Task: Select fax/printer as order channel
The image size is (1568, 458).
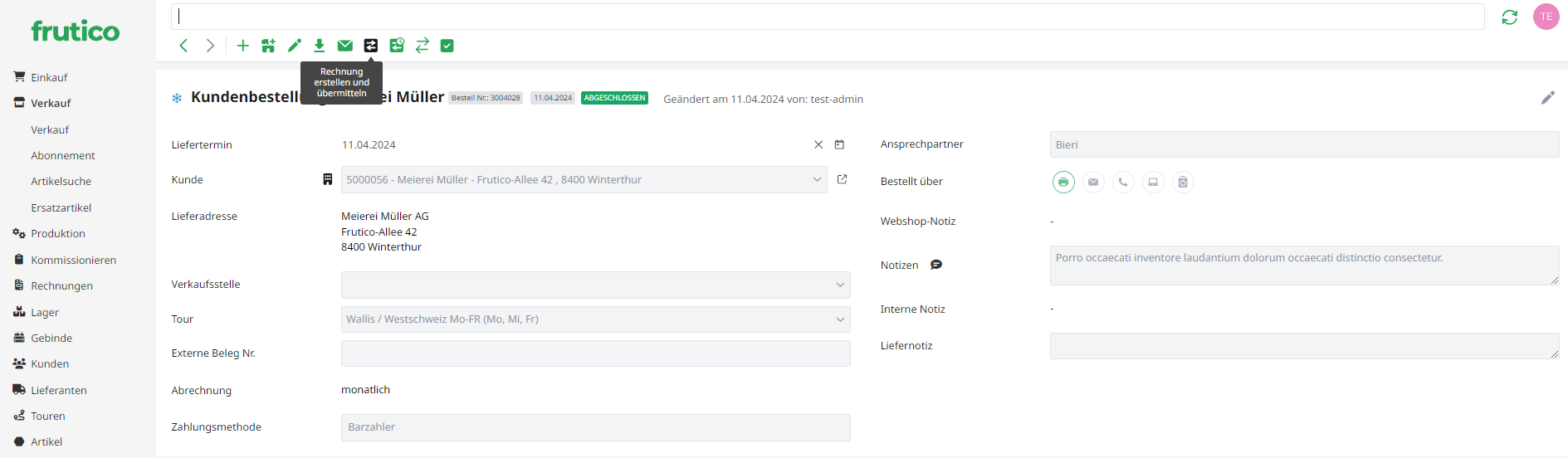Action: 1063,182
